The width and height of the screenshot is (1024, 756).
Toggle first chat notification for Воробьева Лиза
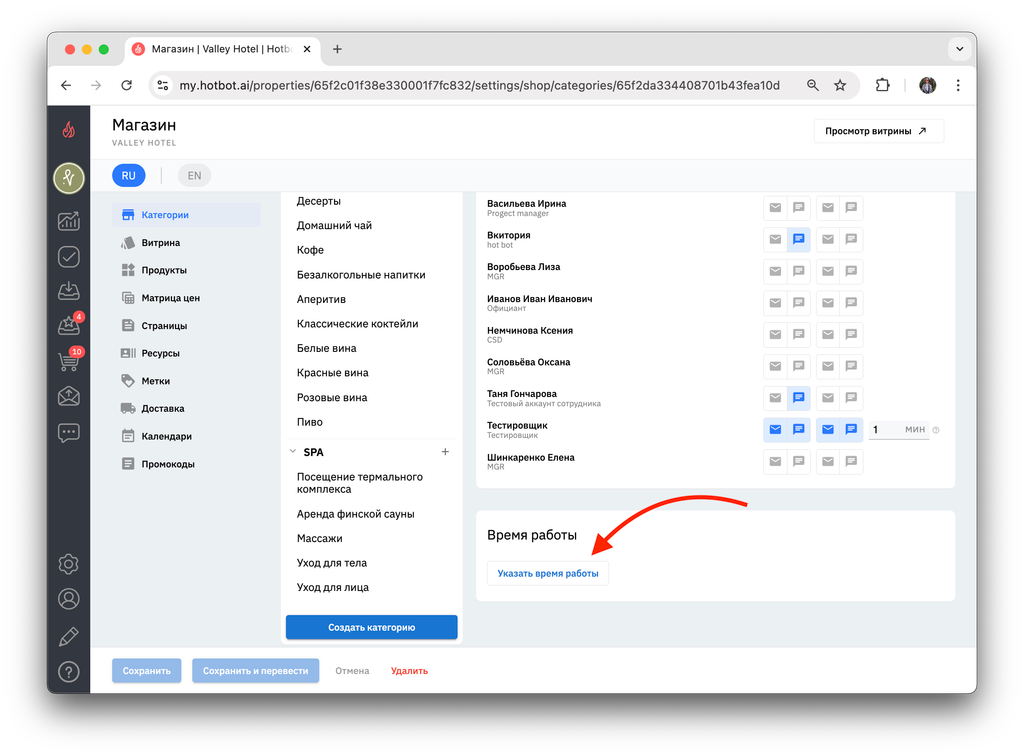(799, 271)
